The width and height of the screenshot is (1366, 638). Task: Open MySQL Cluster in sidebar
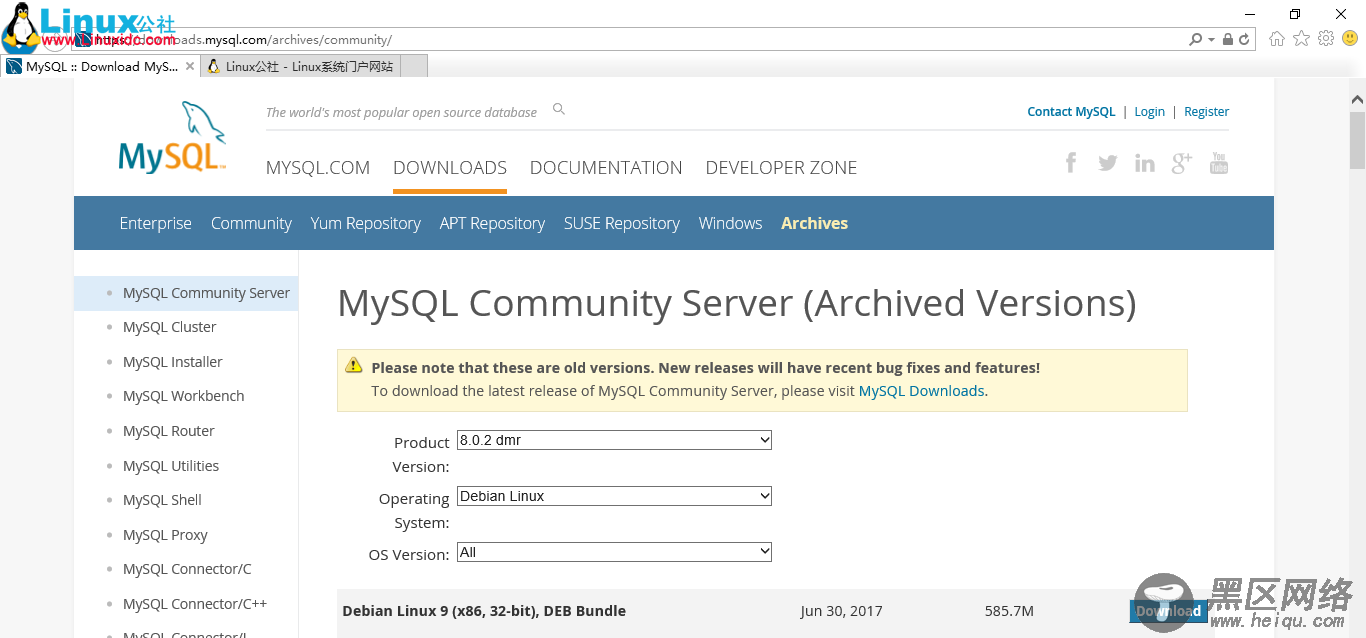(x=169, y=327)
